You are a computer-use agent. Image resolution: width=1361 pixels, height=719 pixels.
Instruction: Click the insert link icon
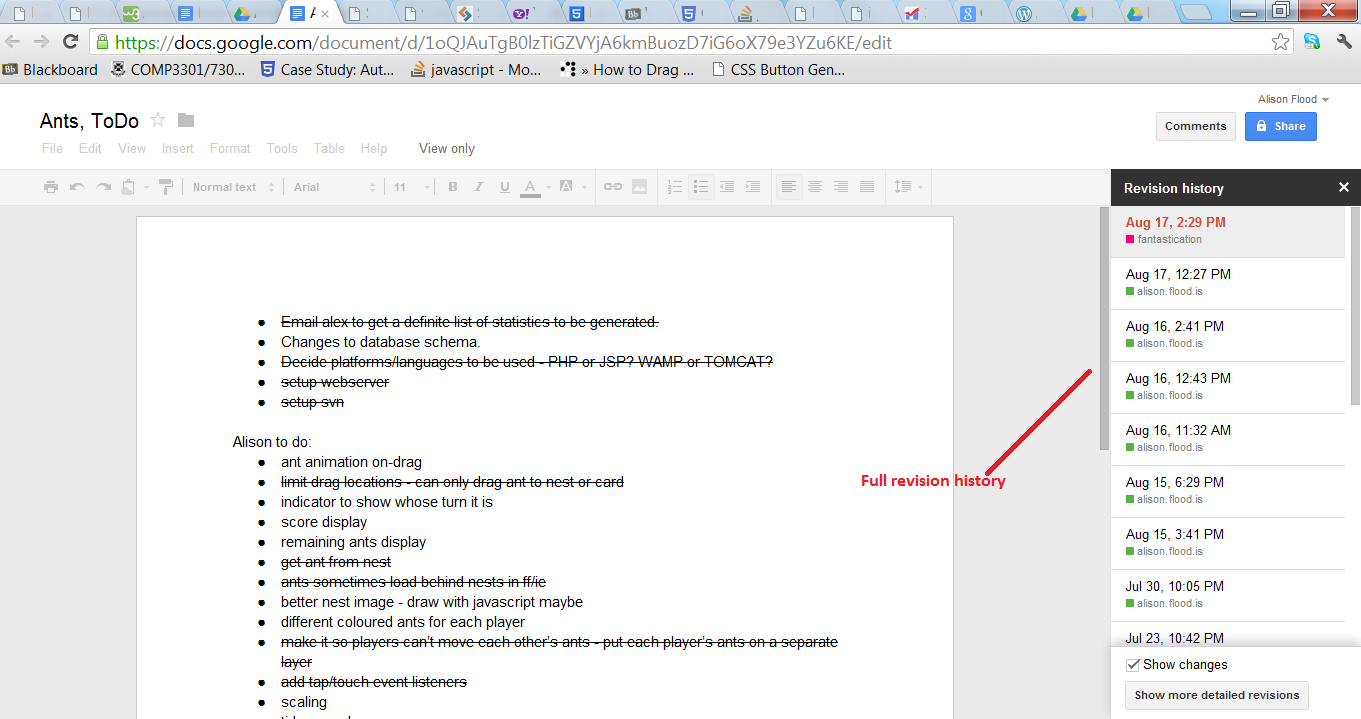[613, 187]
